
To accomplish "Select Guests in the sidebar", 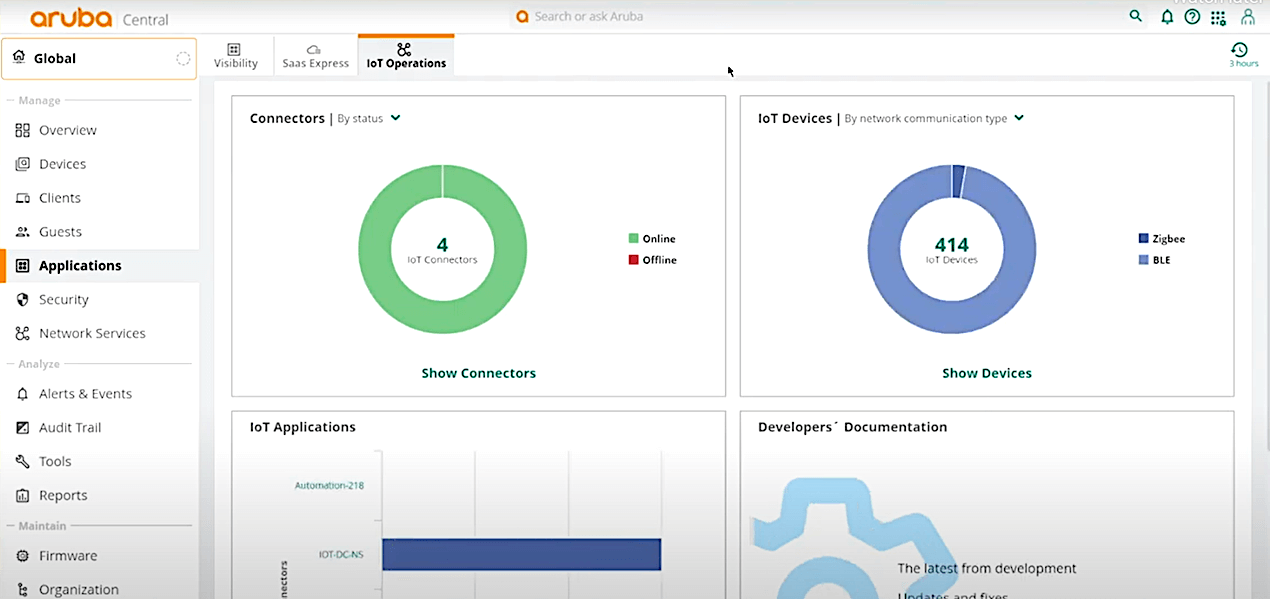I will click(x=60, y=232).
